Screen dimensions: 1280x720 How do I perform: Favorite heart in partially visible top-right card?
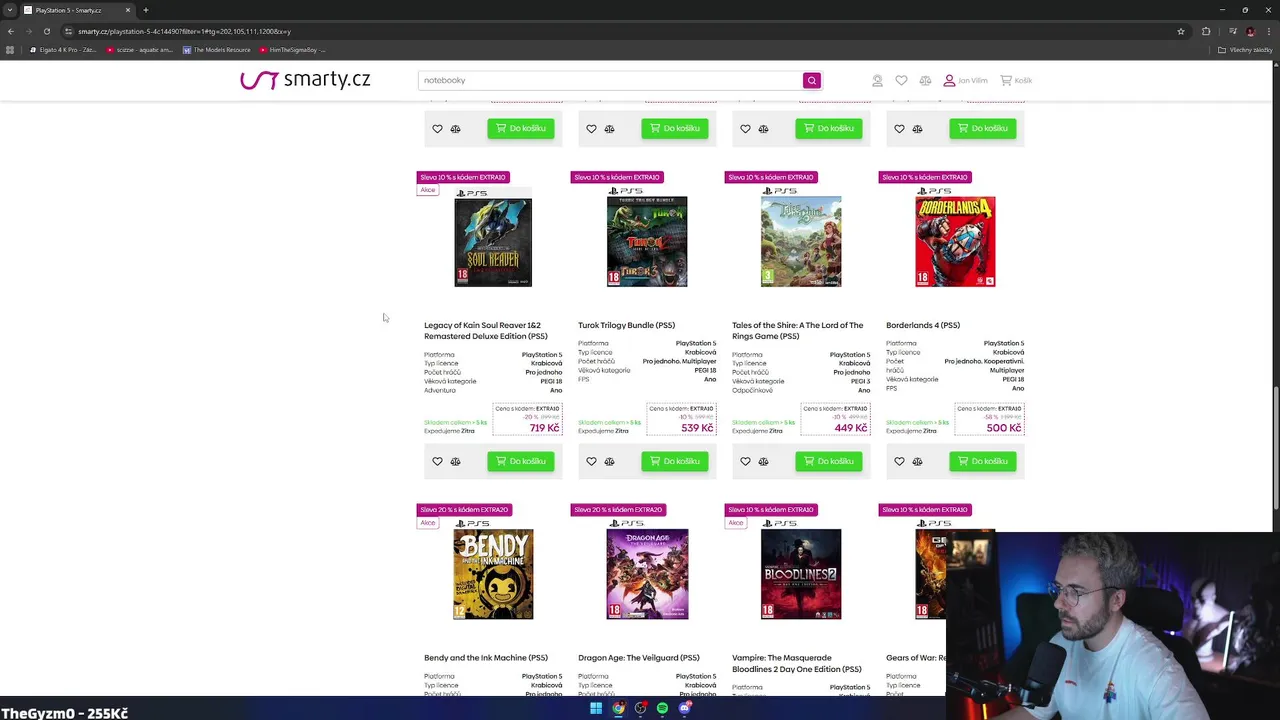point(899,128)
